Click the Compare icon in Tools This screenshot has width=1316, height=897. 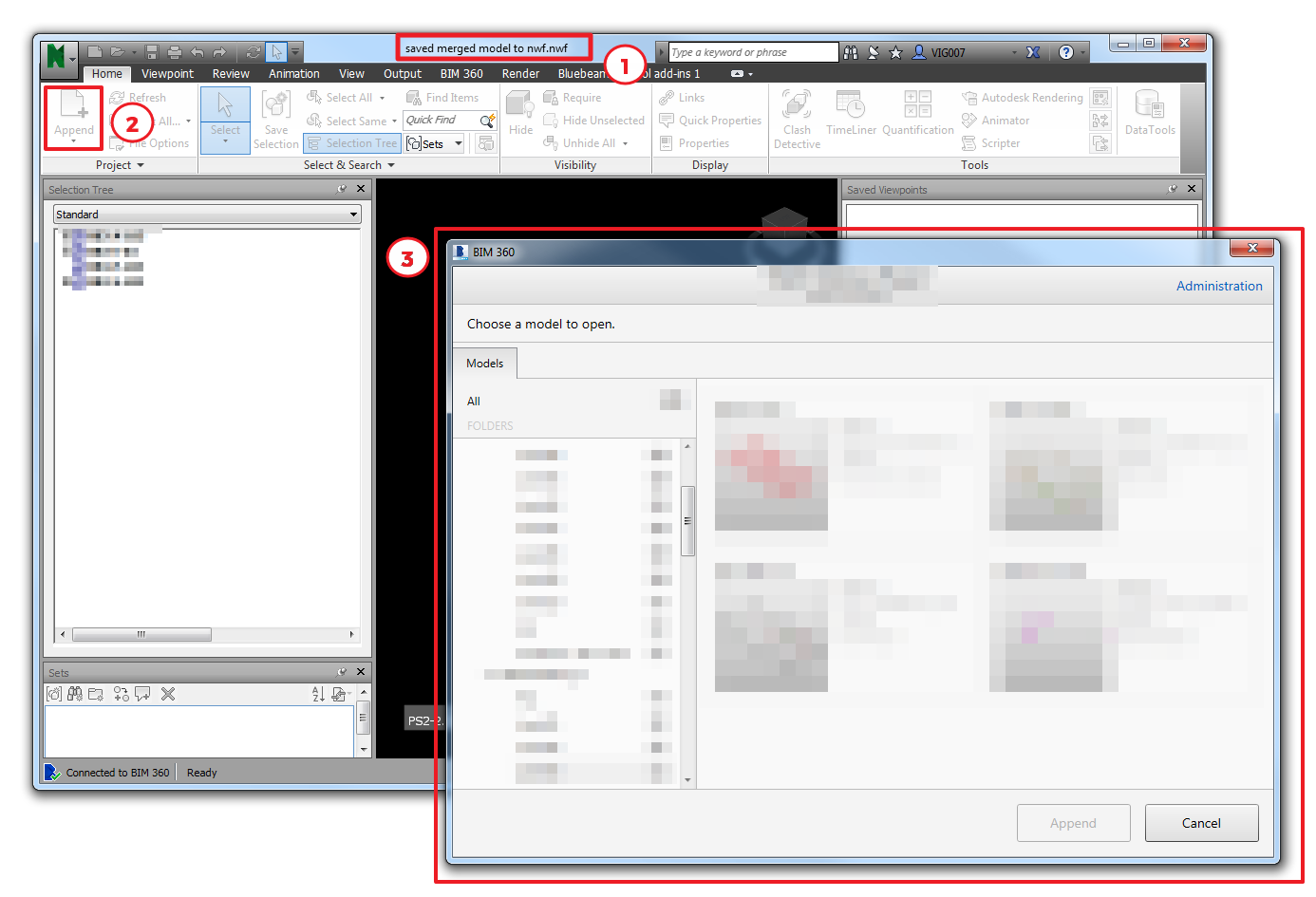point(1100,143)
